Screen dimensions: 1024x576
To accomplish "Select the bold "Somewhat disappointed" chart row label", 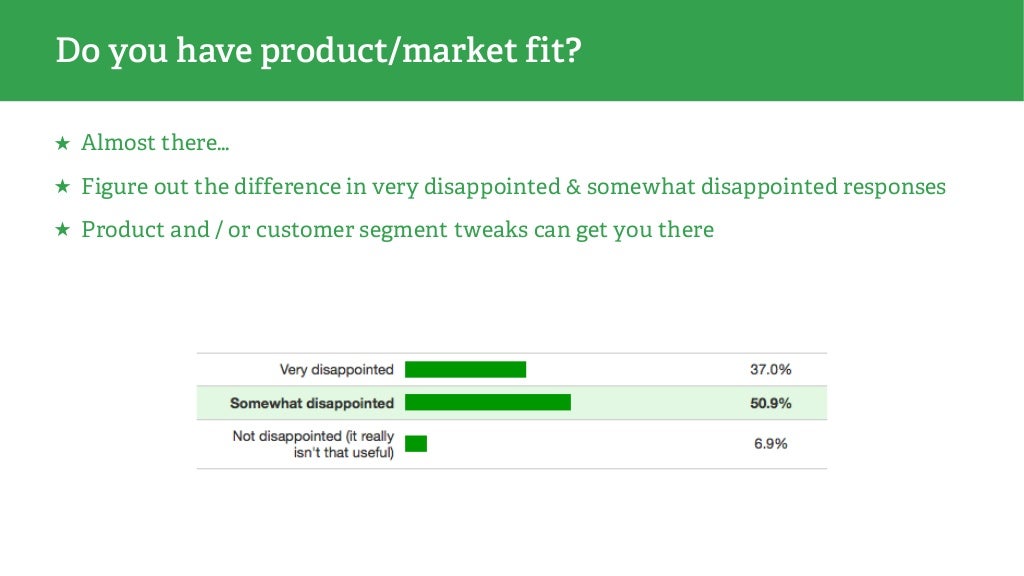I will click(312, 404).
